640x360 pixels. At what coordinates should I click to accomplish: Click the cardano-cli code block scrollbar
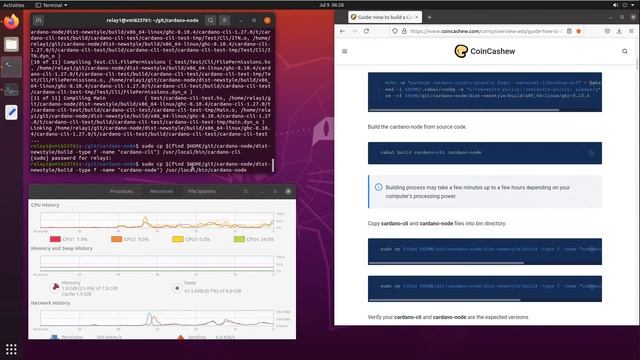click(x=446, y=263)
